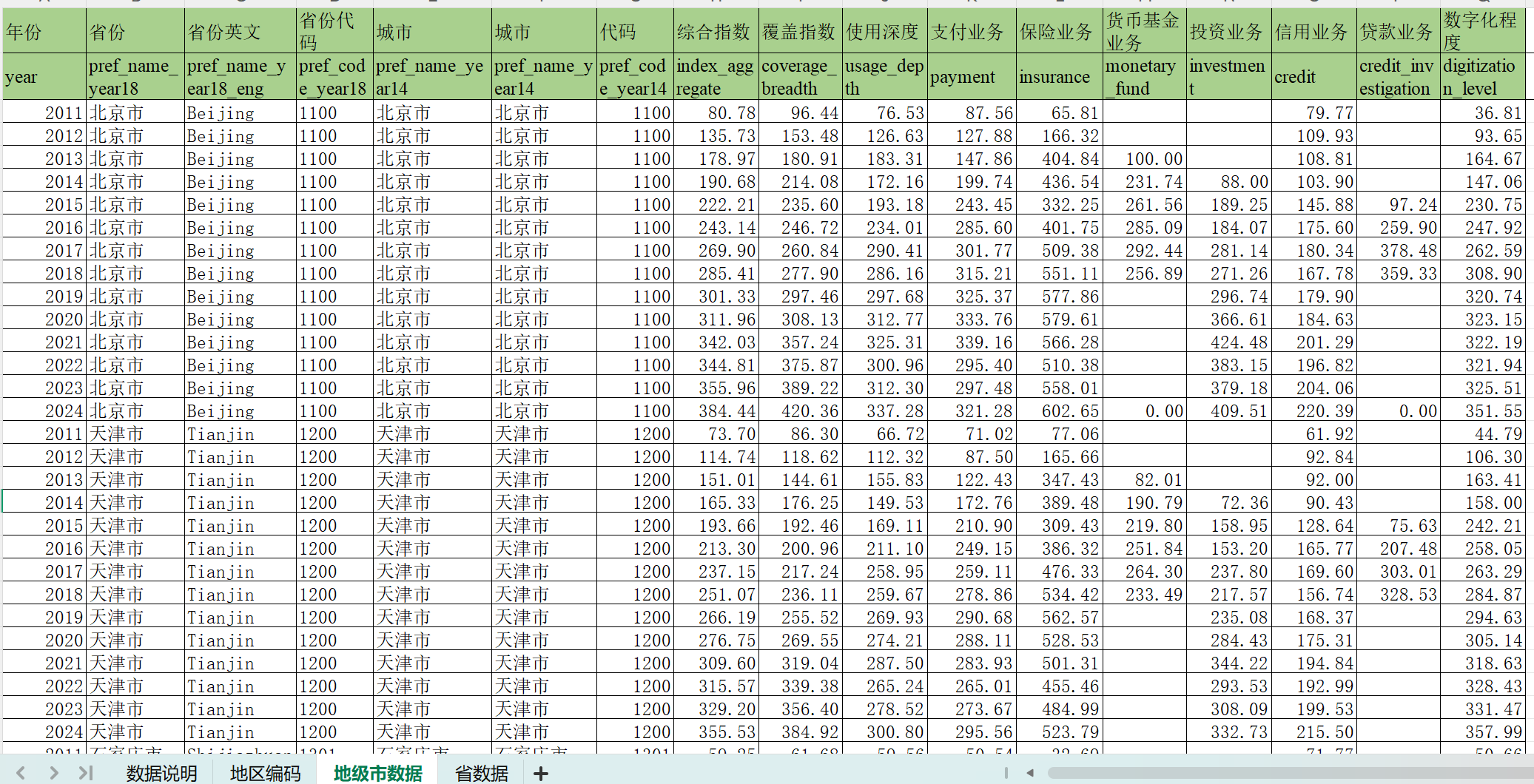1534x784 pixels.
Task: Go to next sheet tab arrow
Action: [53, 773]
